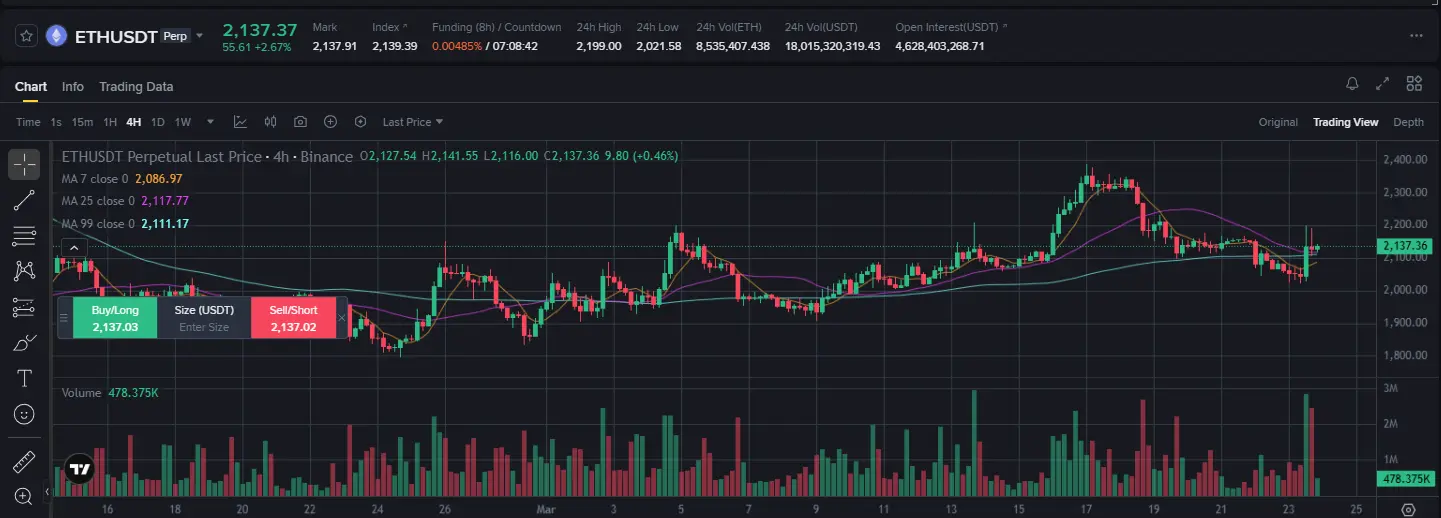Switch to the Info tab
Screen dimensions: 1441x518
[73, 87]
